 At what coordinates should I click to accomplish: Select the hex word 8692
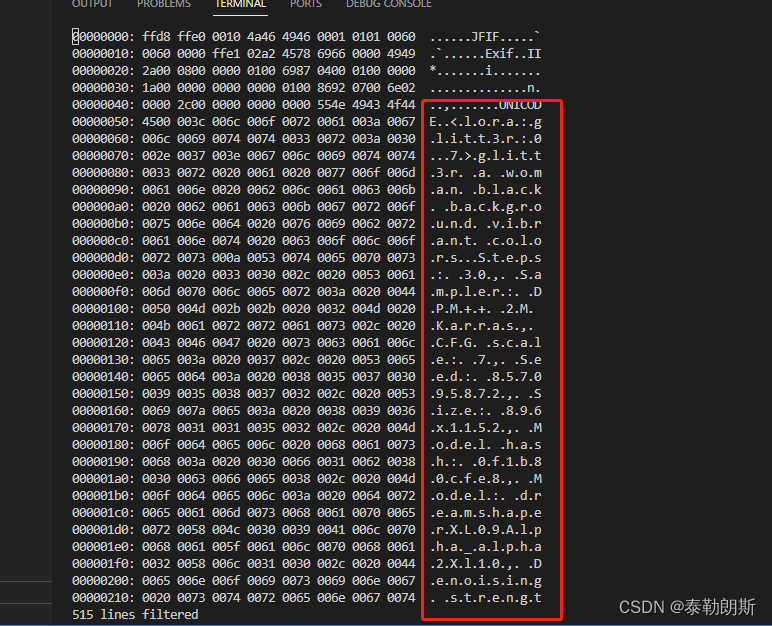tap(331, 87)
